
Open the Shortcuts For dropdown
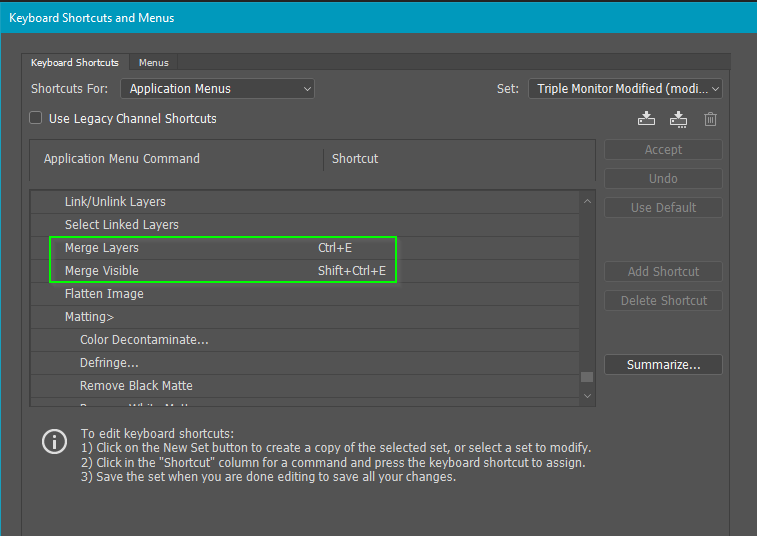point(217,89)
